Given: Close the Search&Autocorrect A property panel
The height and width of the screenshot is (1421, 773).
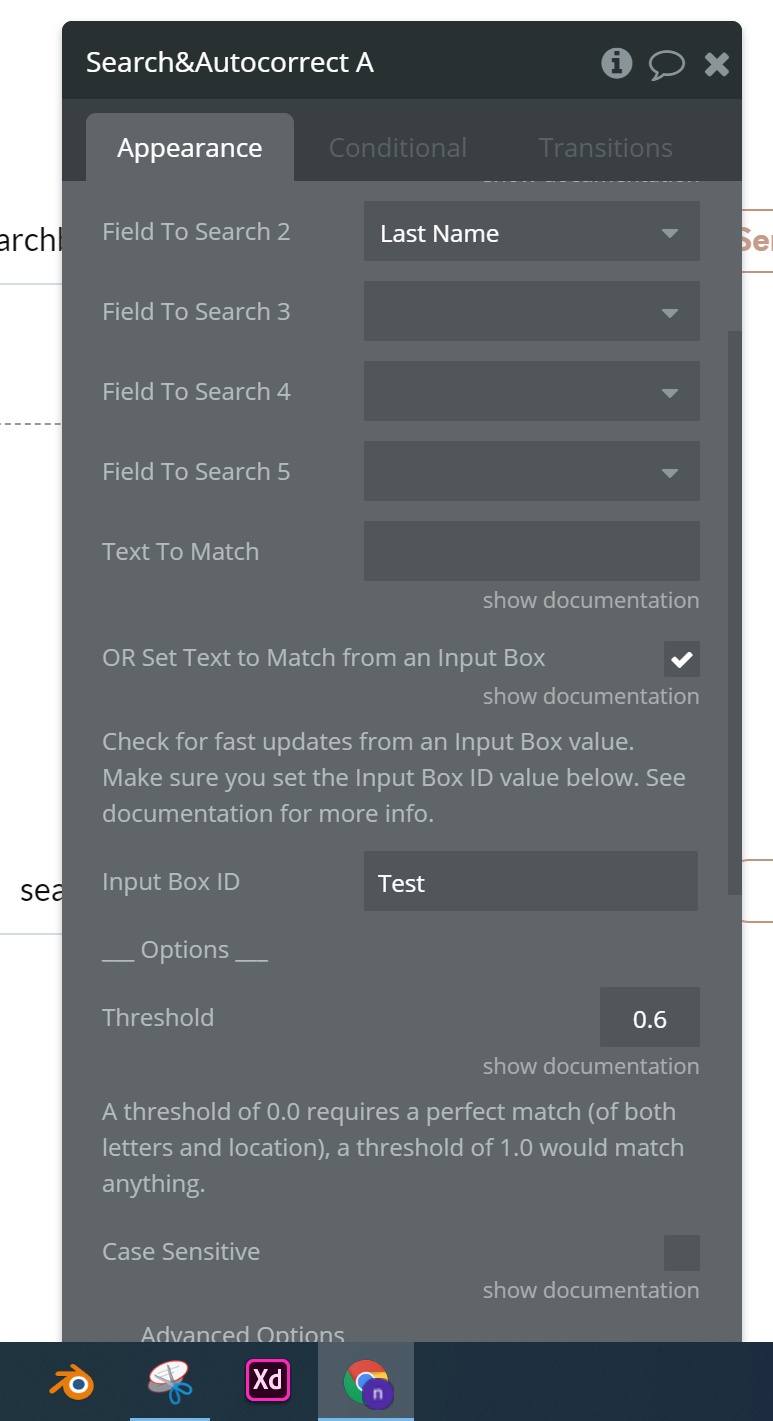Looking at the screenshot, I should (717, 64).
